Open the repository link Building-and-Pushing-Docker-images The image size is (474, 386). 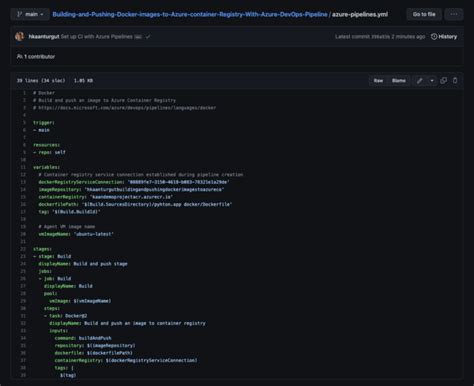(190, 14)
